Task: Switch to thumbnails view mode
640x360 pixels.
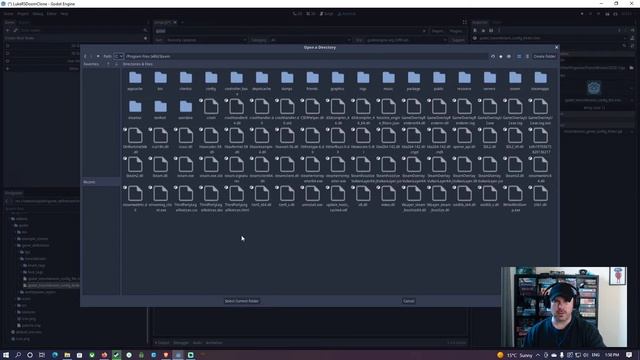Action: pos(519,56)
